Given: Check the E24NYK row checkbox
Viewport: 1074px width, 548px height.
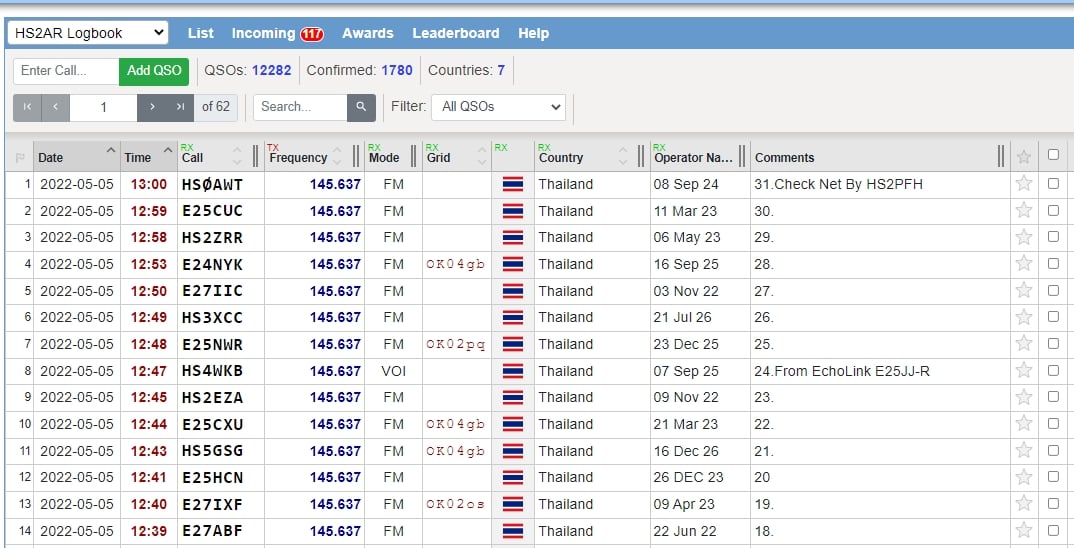Looking at the screenshot, I should (x=1053, y=263).
